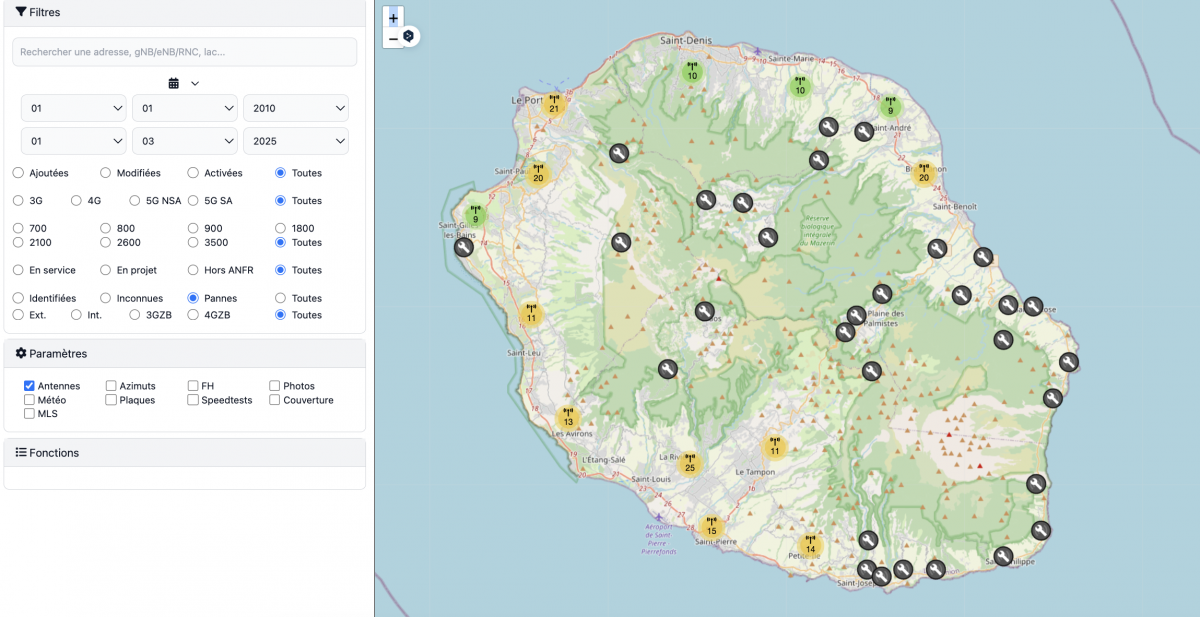Open the 2010 year dropdown

(295, 108)
